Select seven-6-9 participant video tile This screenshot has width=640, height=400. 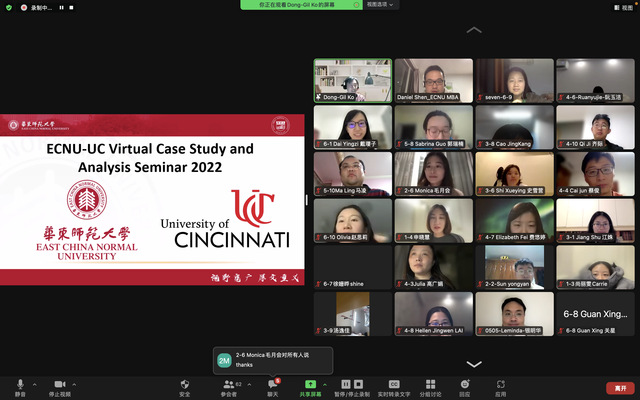point(515,80)
